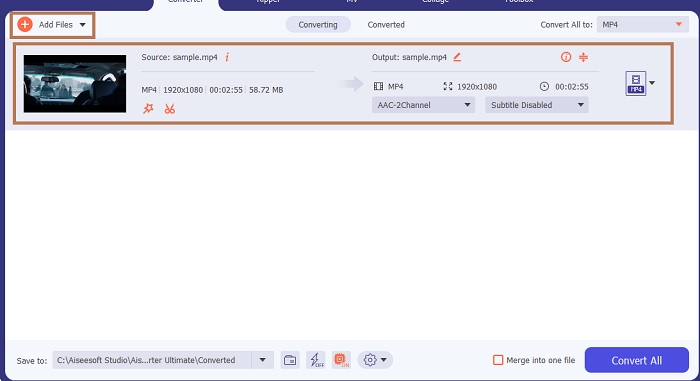Click the compress split icon beside info

[583, 57]
